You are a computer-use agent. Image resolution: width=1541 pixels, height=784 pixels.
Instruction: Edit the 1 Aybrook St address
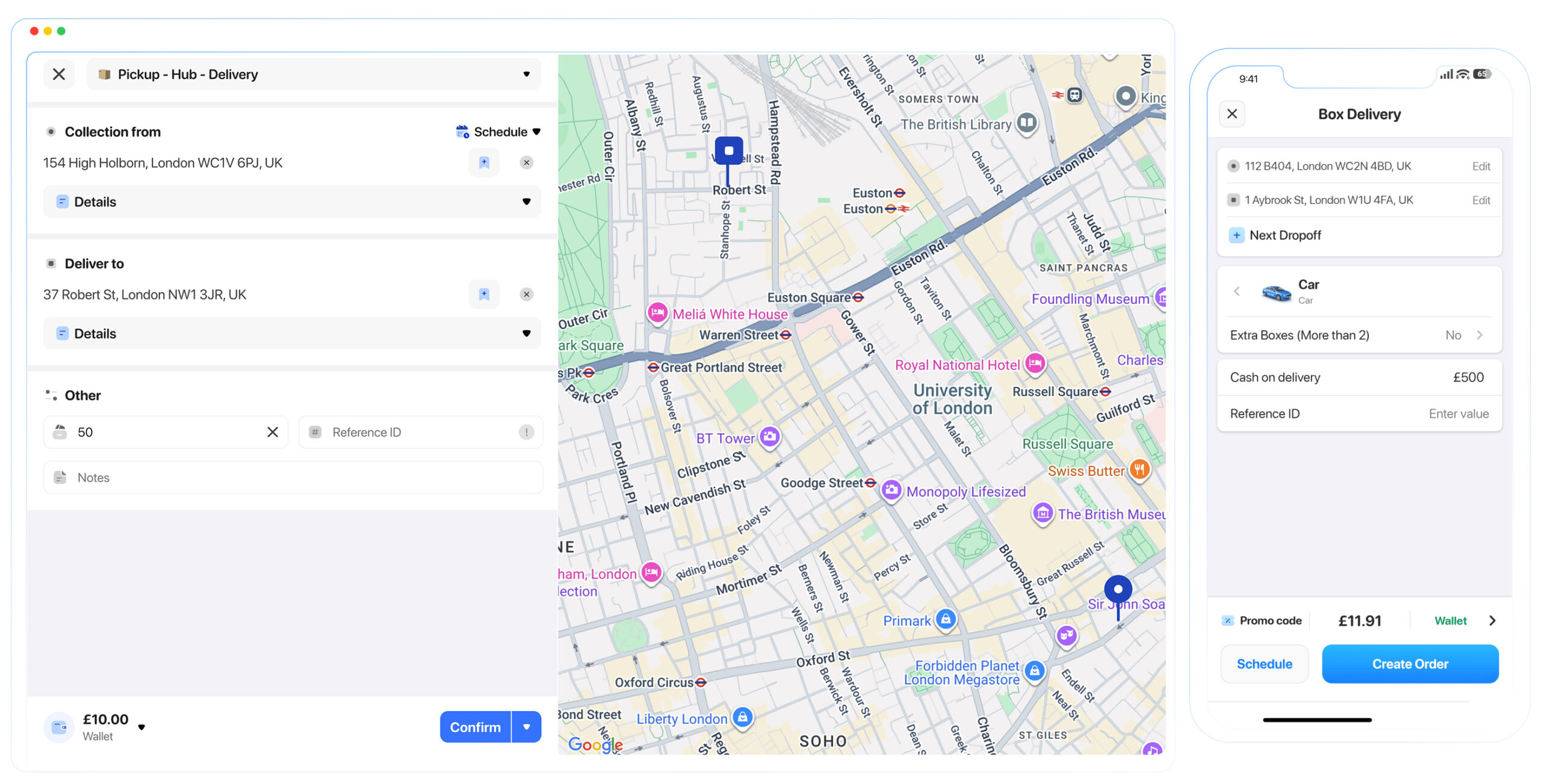1481,199
